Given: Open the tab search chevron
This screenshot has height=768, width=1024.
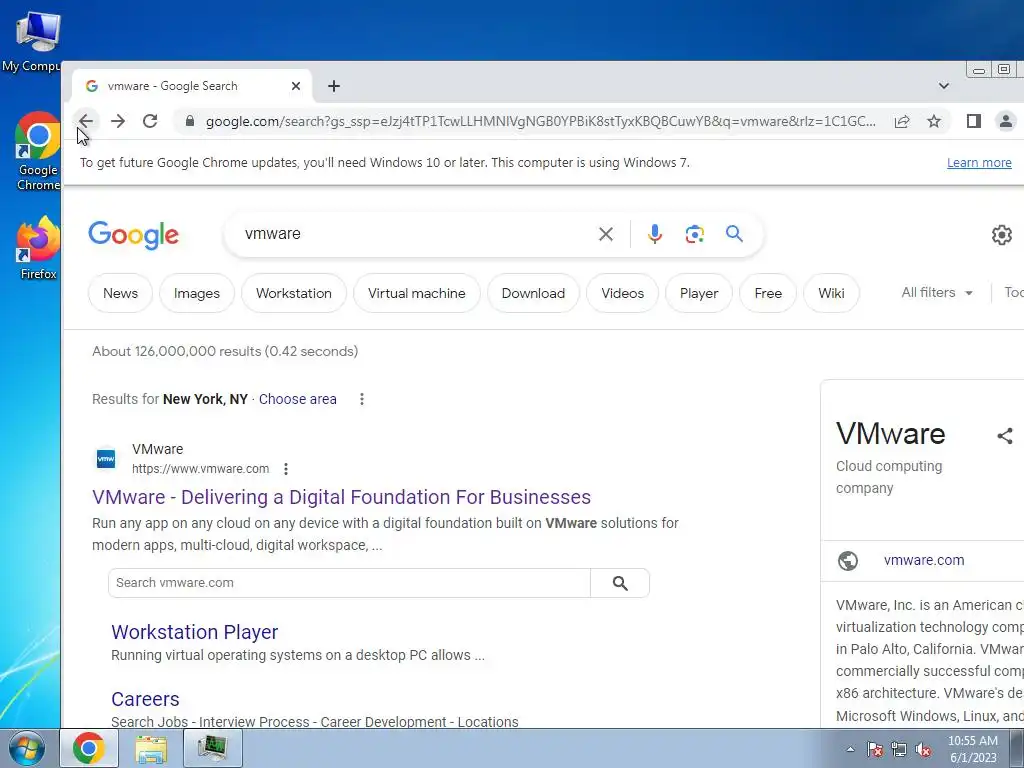Looking at the screenshot, I should point(944,86).
